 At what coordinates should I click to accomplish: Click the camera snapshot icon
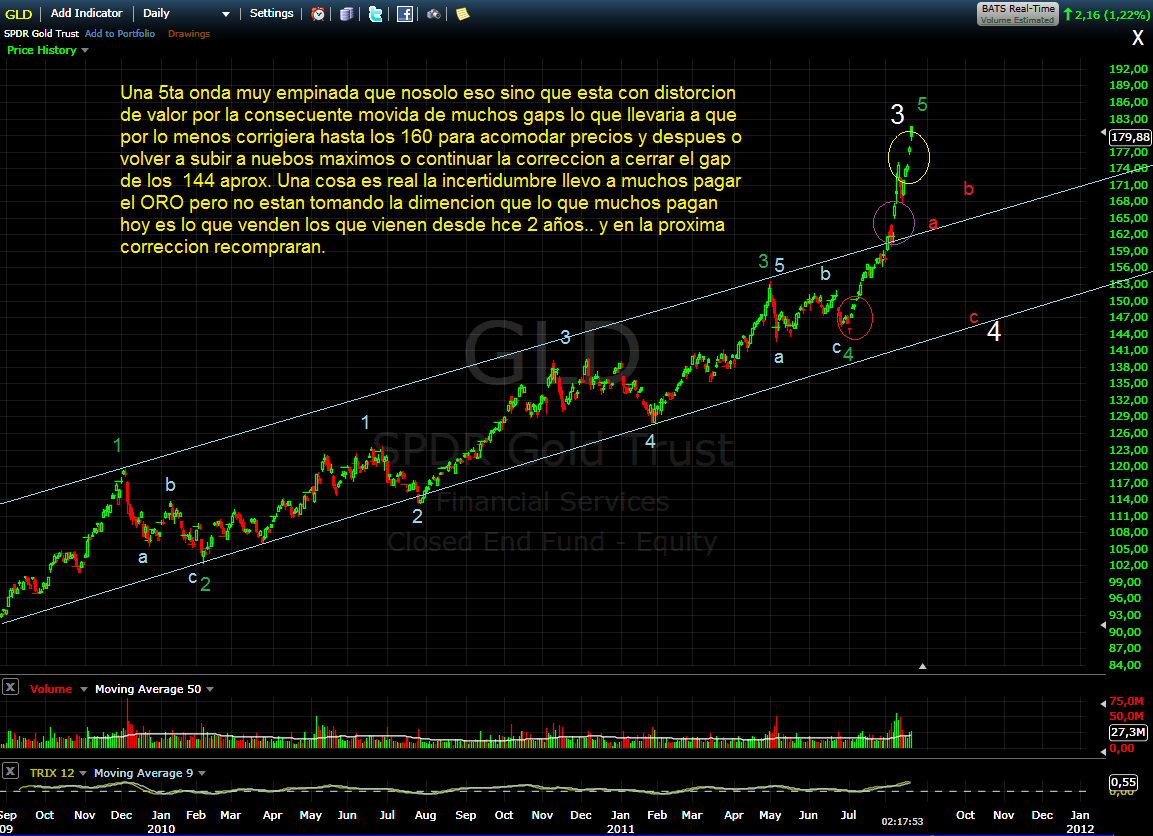[x=434, y=14]
